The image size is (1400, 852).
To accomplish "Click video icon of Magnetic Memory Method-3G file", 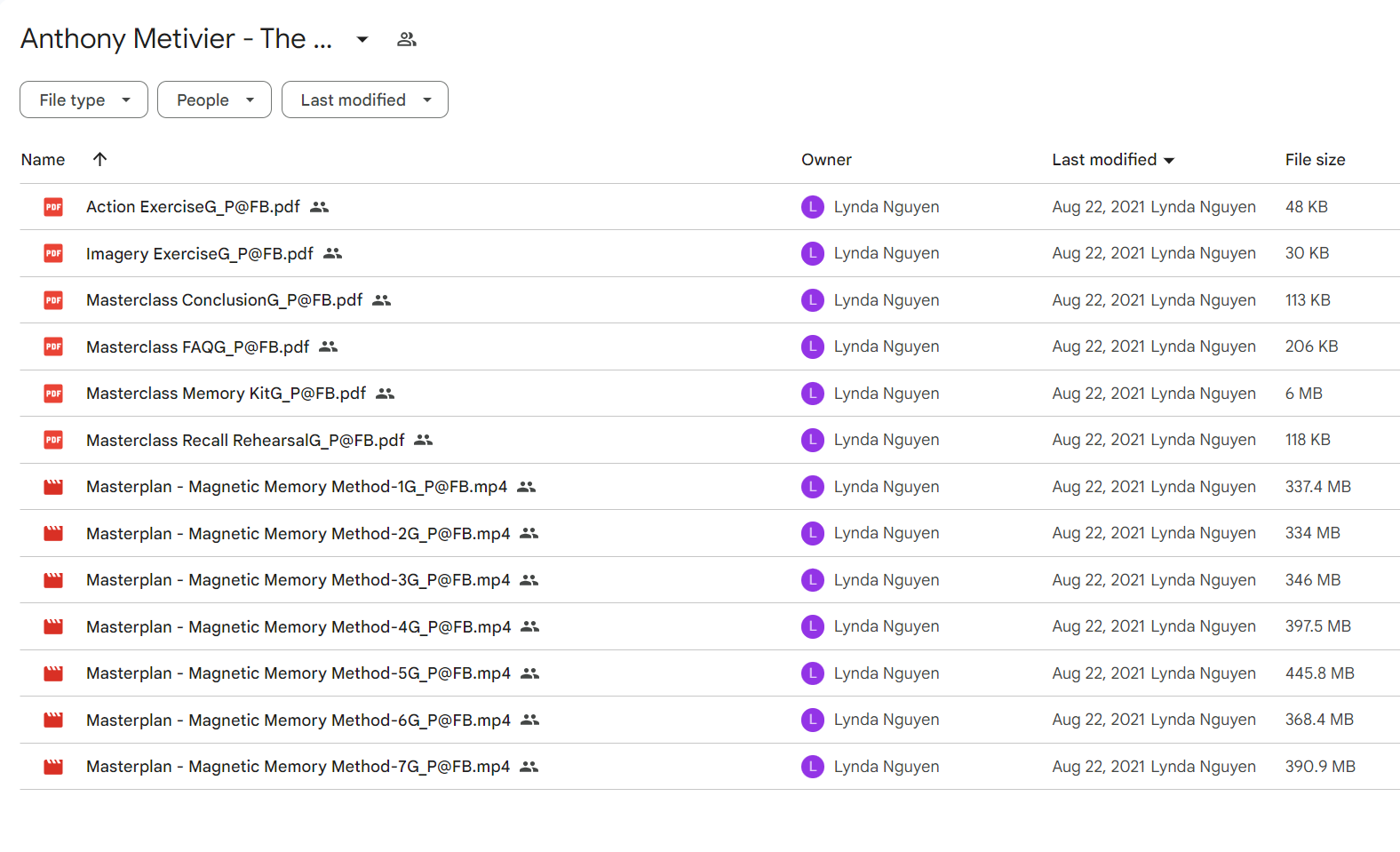I will point(53,580).
